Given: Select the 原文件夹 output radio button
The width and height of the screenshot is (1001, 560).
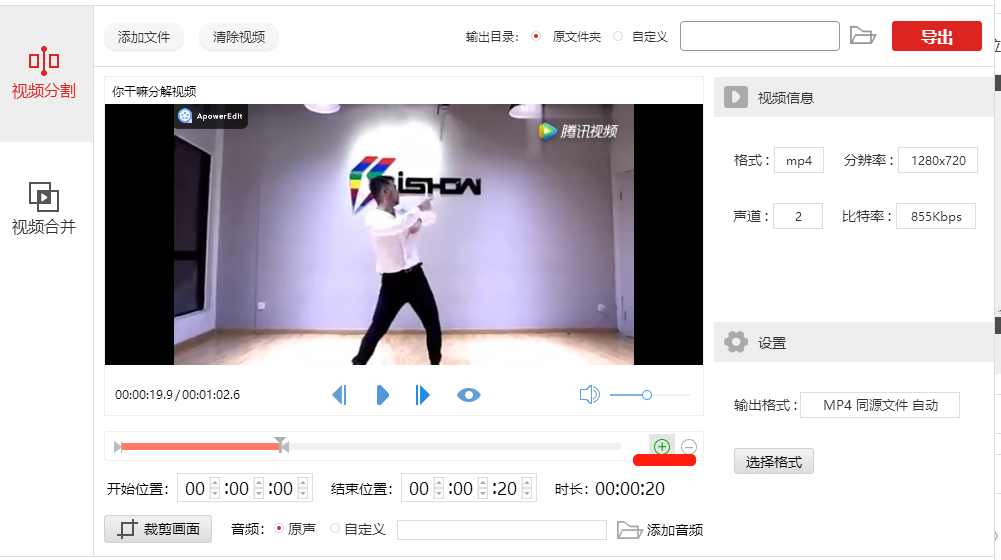Looking at the screenshot, I should click(x=536, y=36).
